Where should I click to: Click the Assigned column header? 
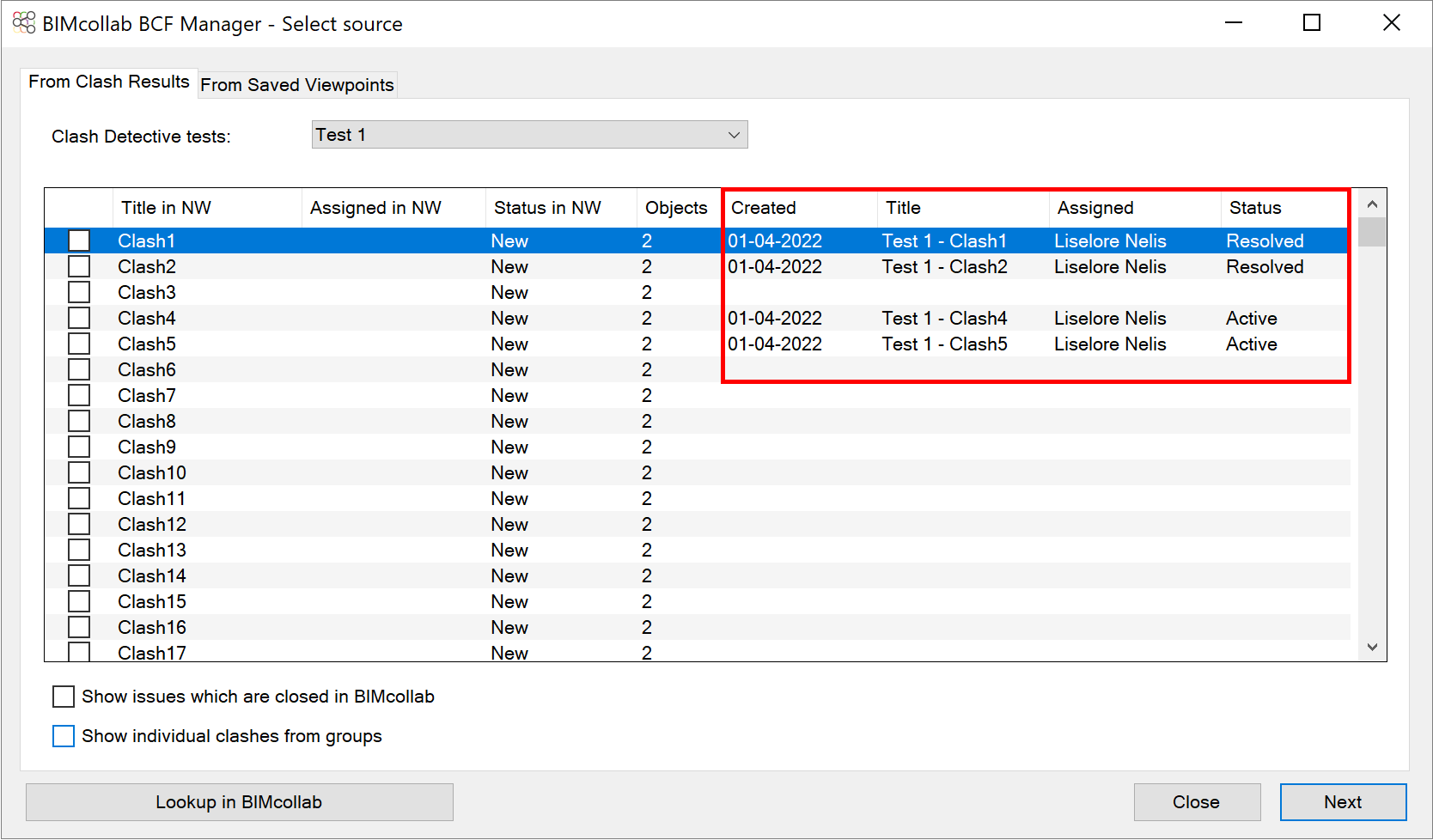point(1135,208)
